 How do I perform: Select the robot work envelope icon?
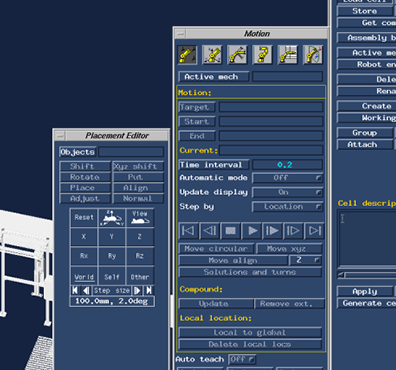(313, 55)
